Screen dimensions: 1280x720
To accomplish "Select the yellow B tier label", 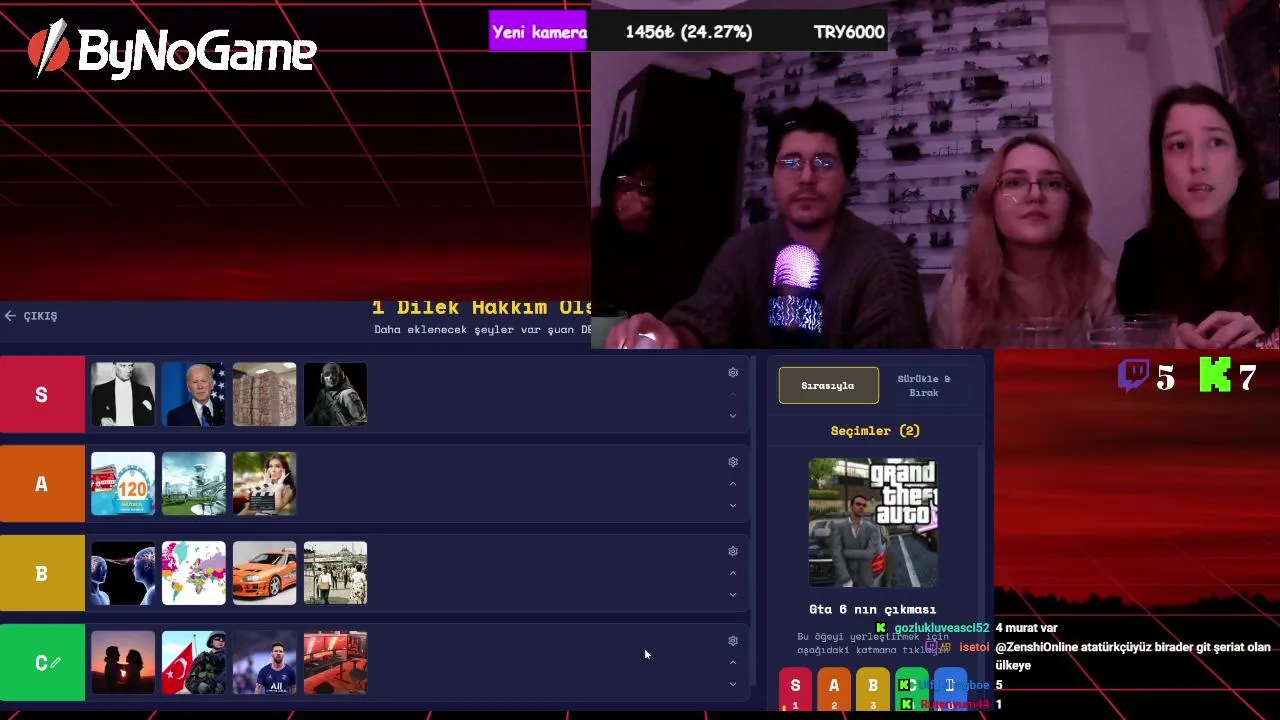I will point(42,573).
